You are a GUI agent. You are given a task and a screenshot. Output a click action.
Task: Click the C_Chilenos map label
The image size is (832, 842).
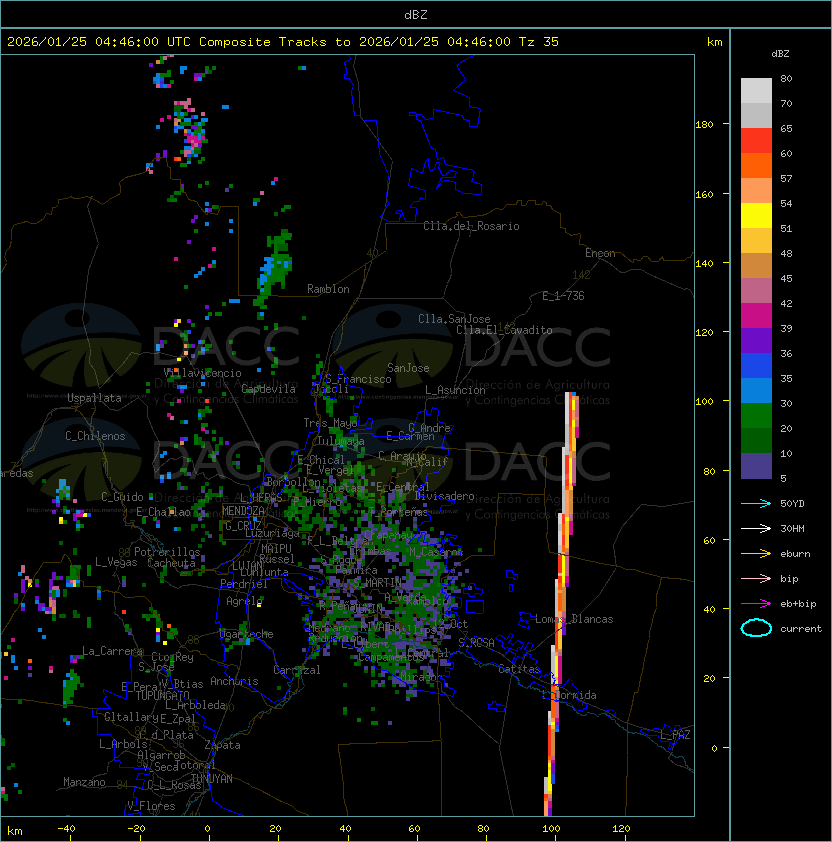[95, 436]
